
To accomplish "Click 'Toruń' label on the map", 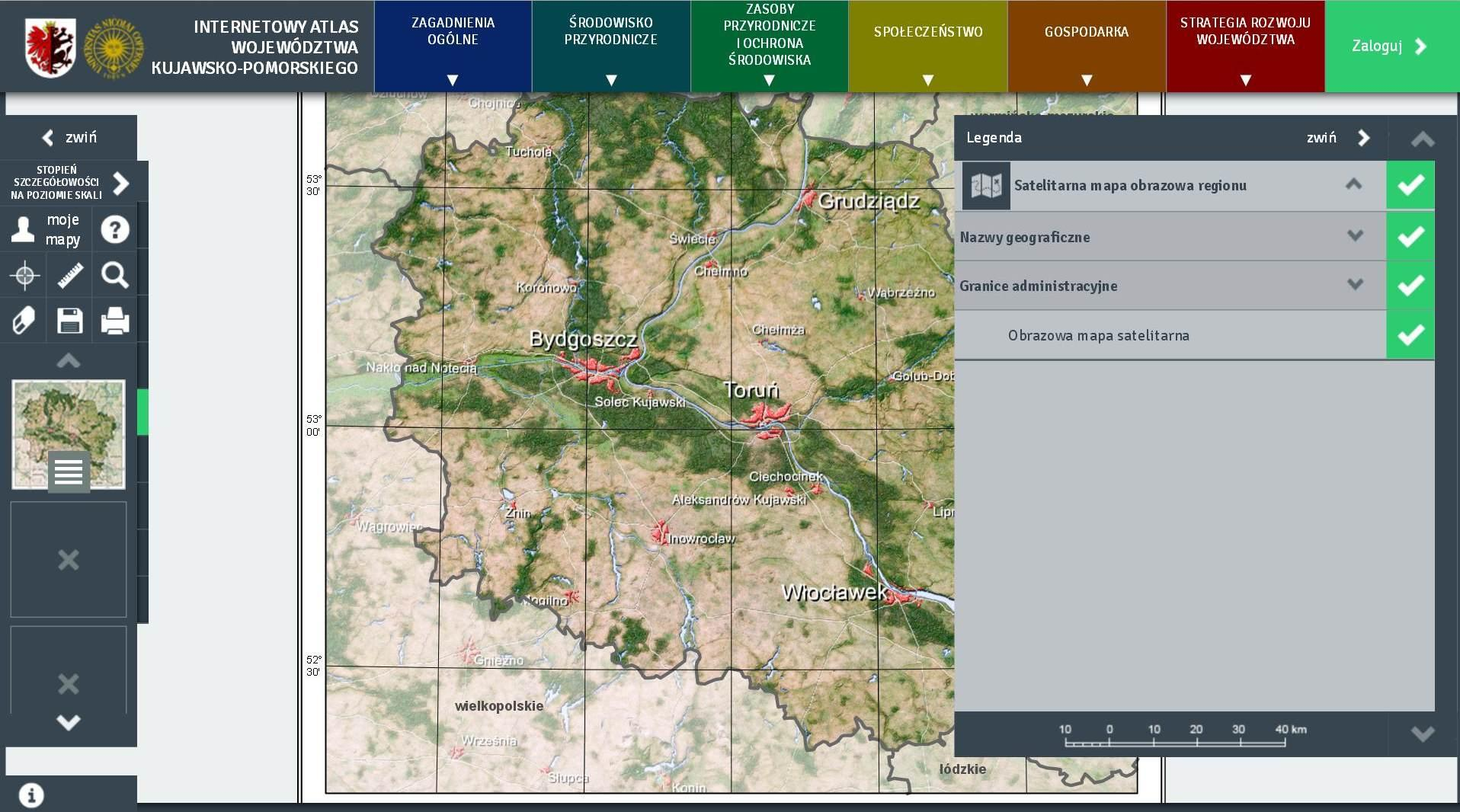I will [x=751, y=390].
